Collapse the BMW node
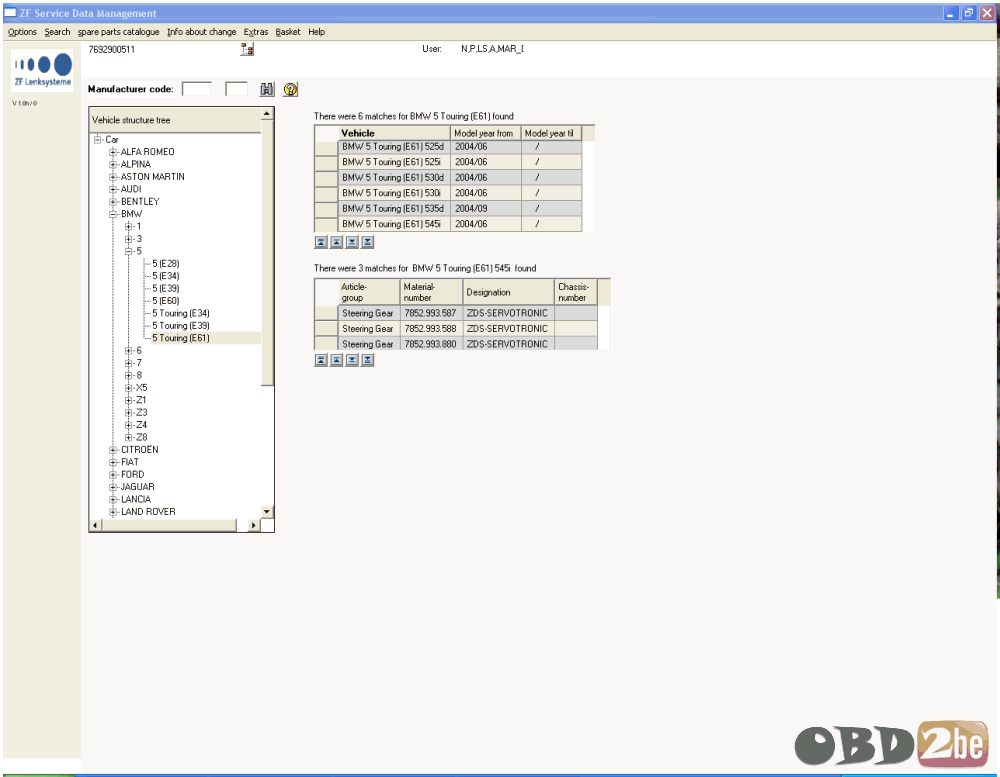The width and height of the screenshot is (1000, 777). click(x=113, y=214)
